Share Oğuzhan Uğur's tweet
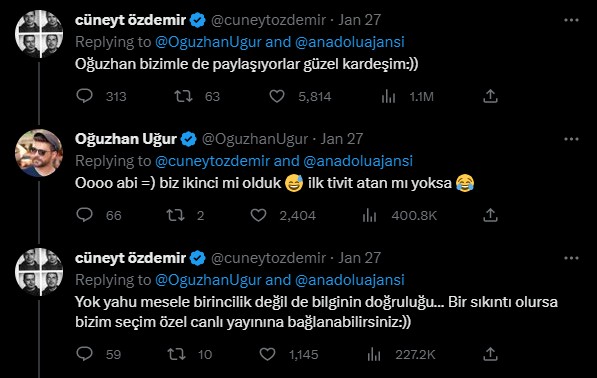The image size is (597, 378). click(x=490, y=215)
